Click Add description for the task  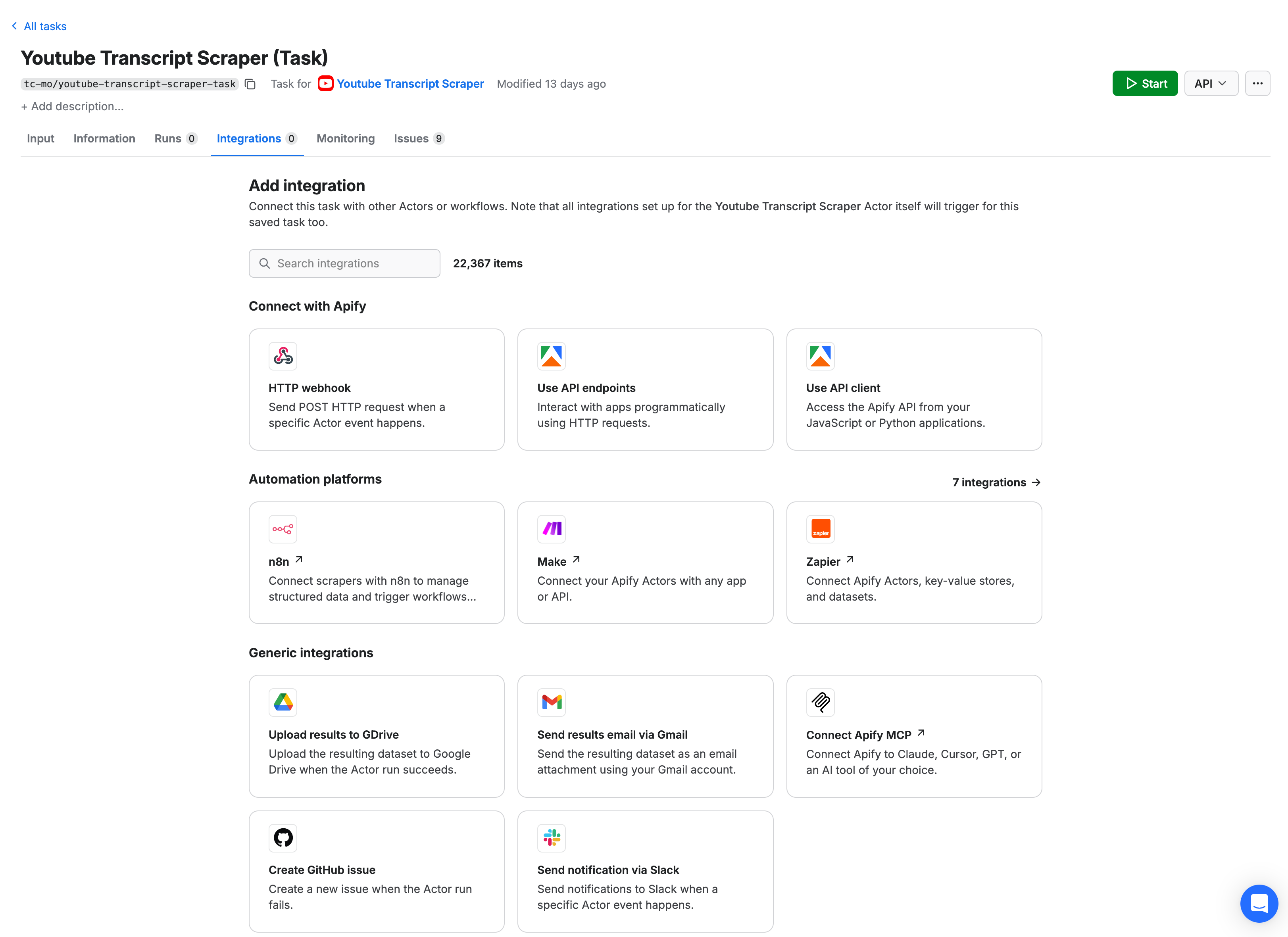(x=73, y=106)
